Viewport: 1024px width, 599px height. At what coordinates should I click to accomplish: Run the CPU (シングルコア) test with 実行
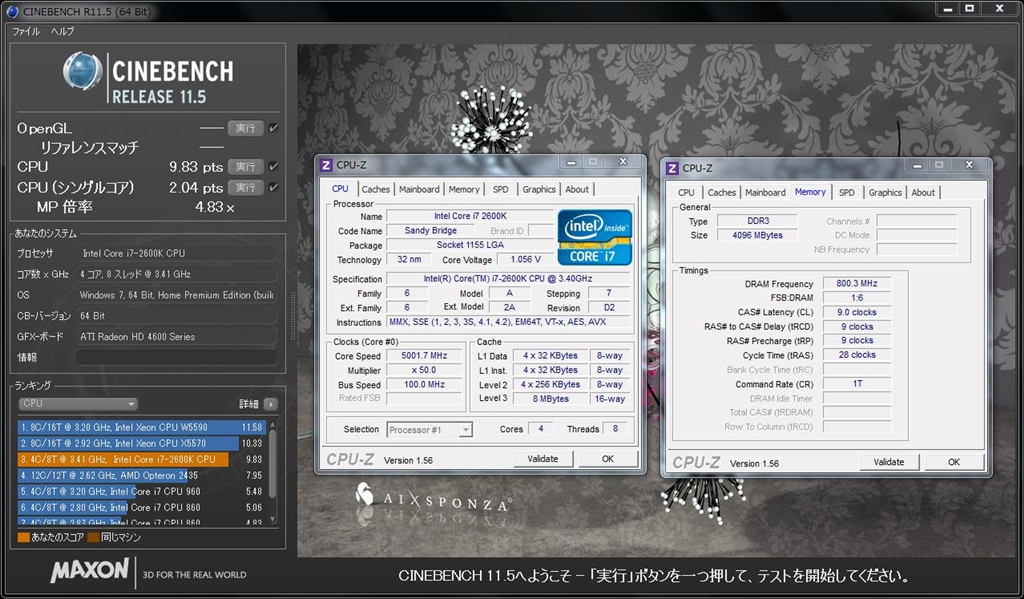[246, 188]
